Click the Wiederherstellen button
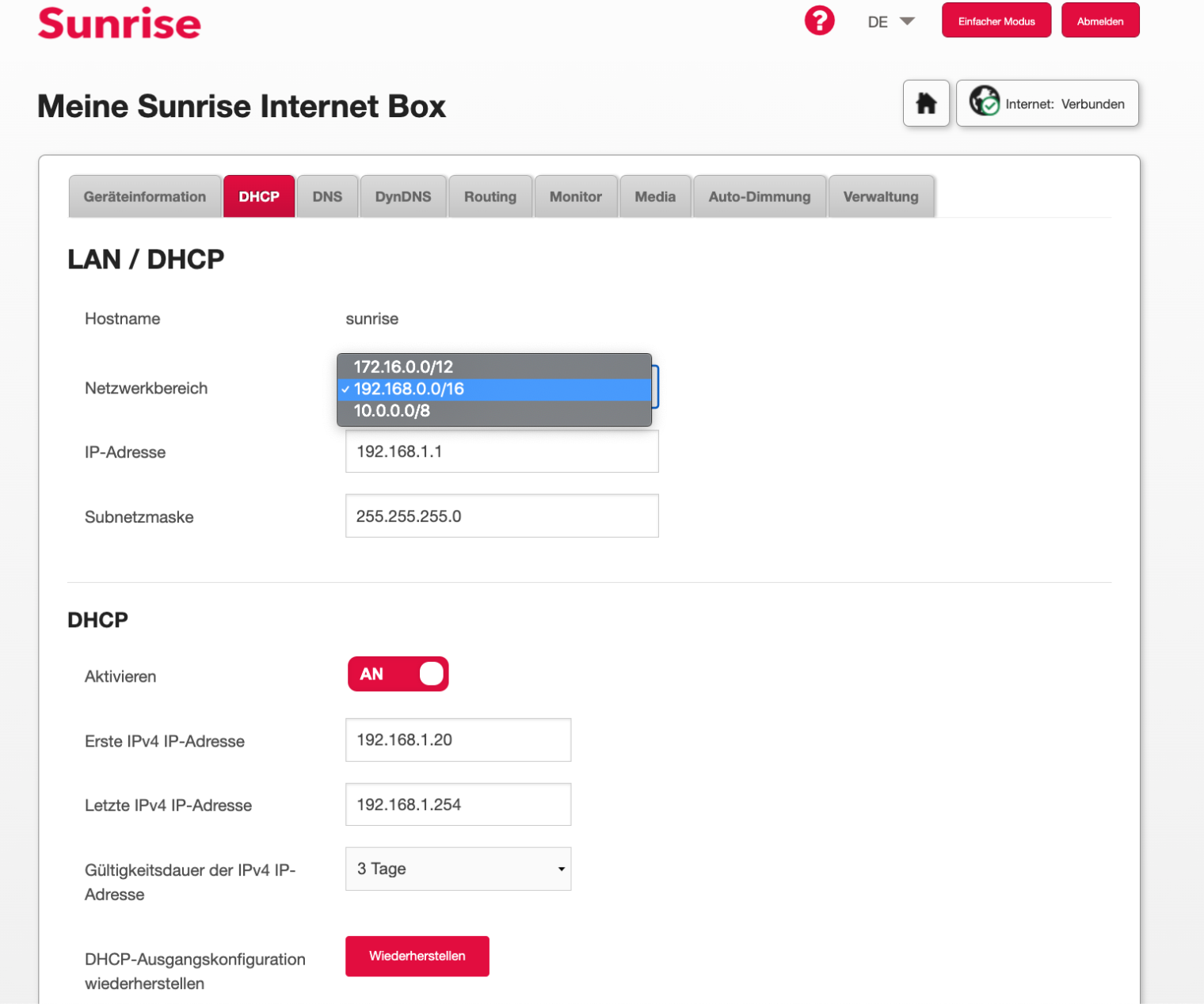1204x1004 pixels. click(x=417, y=956)
